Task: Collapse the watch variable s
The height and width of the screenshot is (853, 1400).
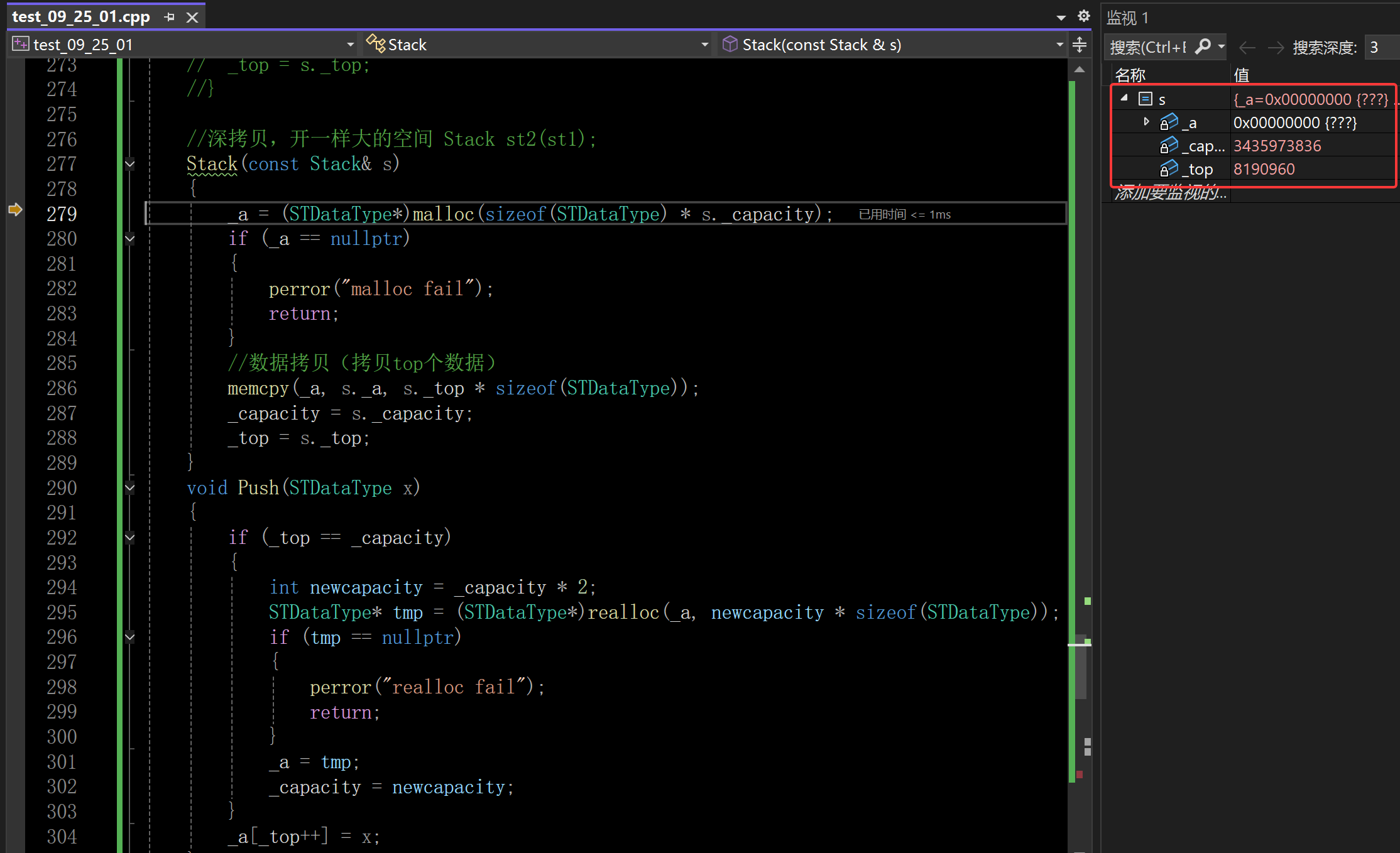Action: tap(1124, 98)
